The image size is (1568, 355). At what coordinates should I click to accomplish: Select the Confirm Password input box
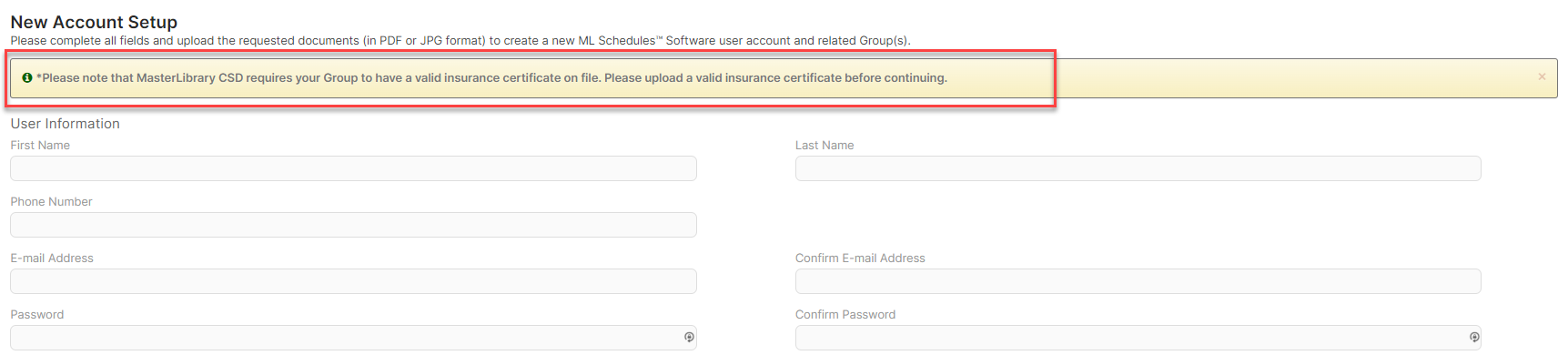(x=1138, y=338)
